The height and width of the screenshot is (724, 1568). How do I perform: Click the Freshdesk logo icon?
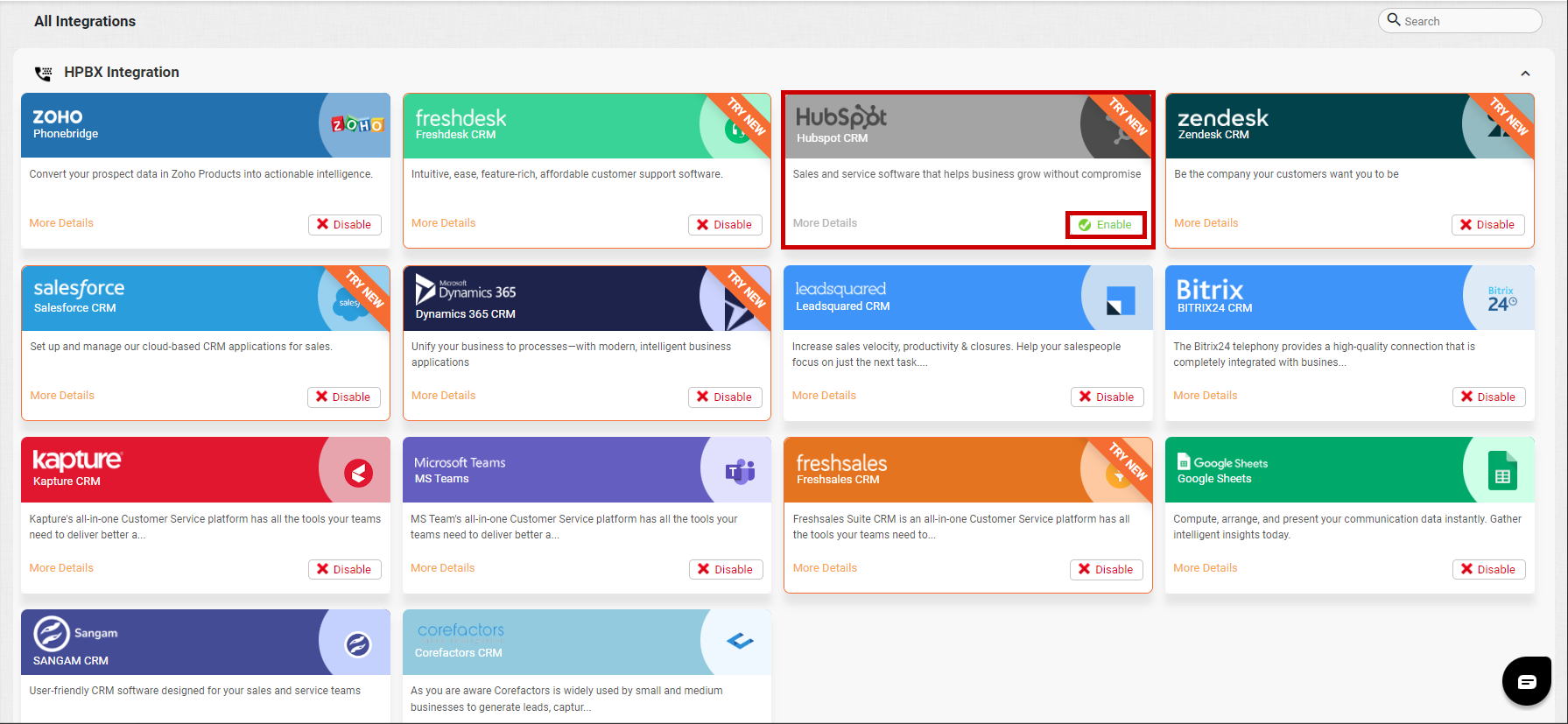738,130
